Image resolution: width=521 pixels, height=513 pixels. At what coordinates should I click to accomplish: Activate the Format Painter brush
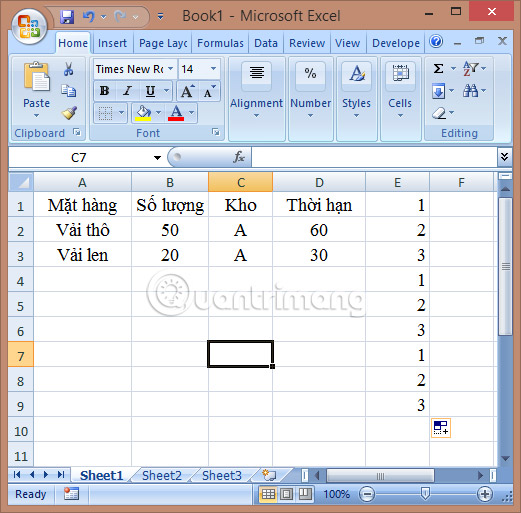point(69,113)
